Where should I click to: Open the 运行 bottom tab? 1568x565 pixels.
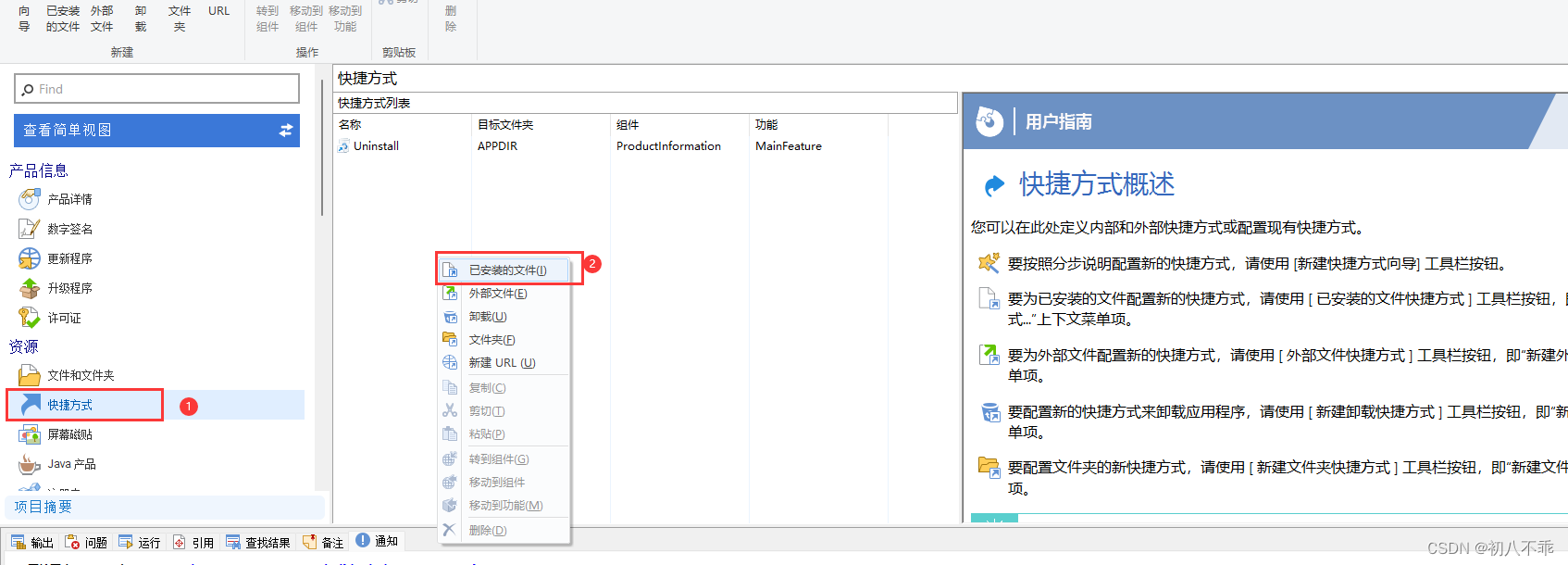click(140, 542)
